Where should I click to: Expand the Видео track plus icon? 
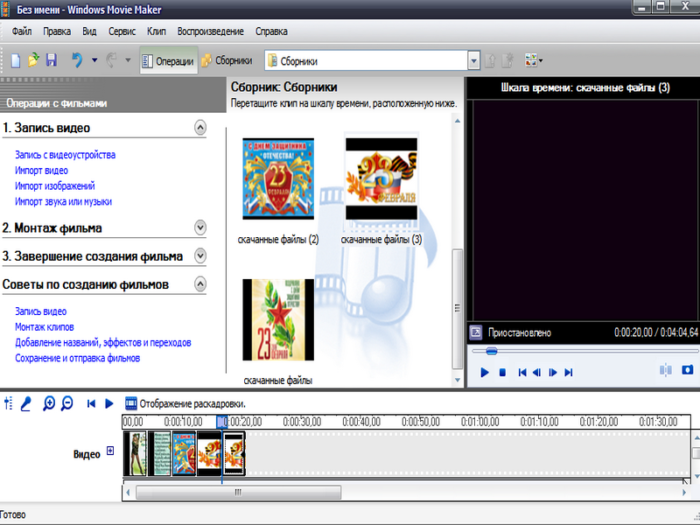(x=110, y=451)
